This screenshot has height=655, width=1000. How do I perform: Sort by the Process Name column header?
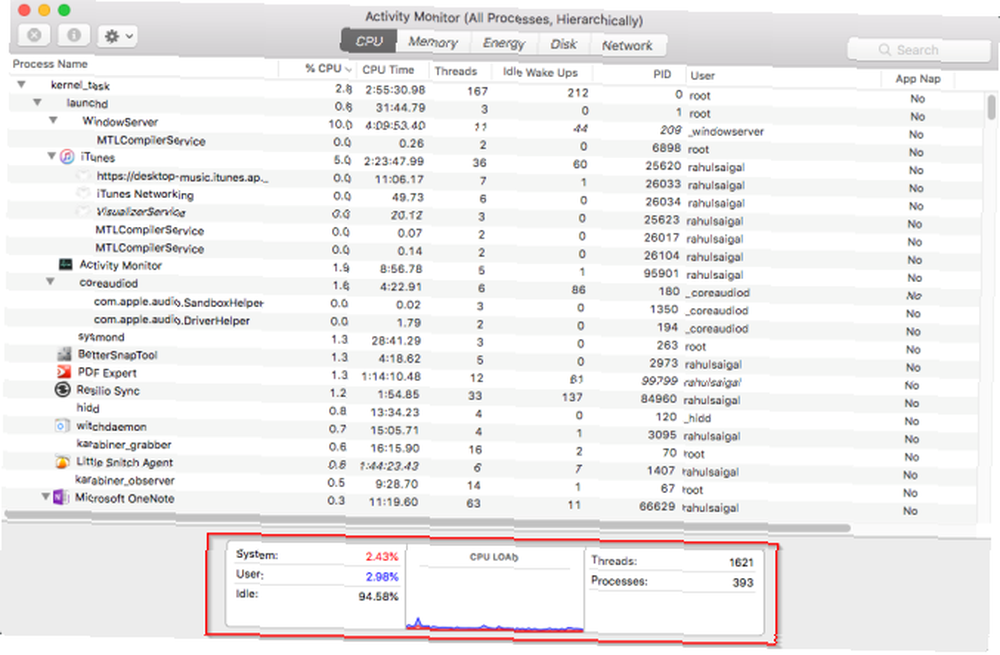50,64
